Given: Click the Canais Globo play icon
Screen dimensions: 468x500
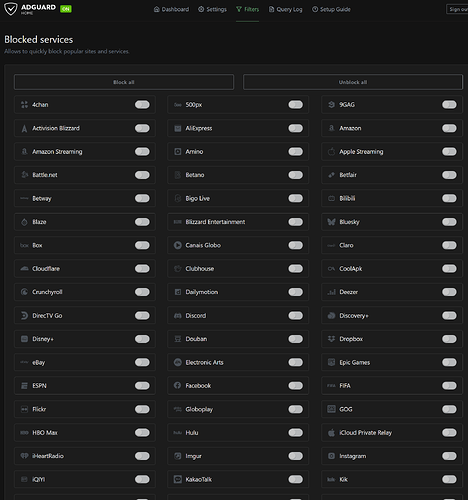Looking at the screenshot, I should (178, 245).
